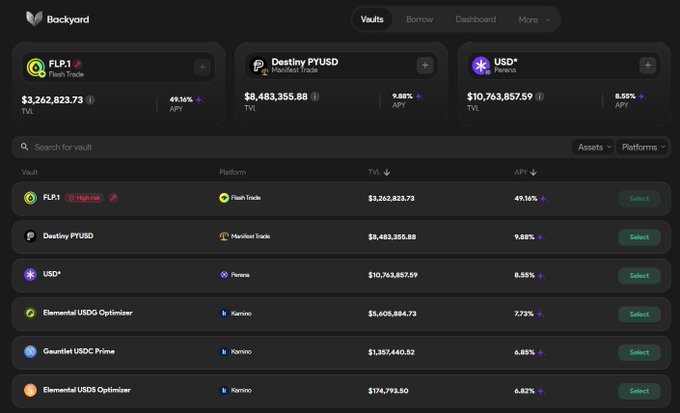Click Elemental USDS Optimizer vault name
The width and height of the screenshot is (680, 413).
pyautogui.click(x=87, y=390)
